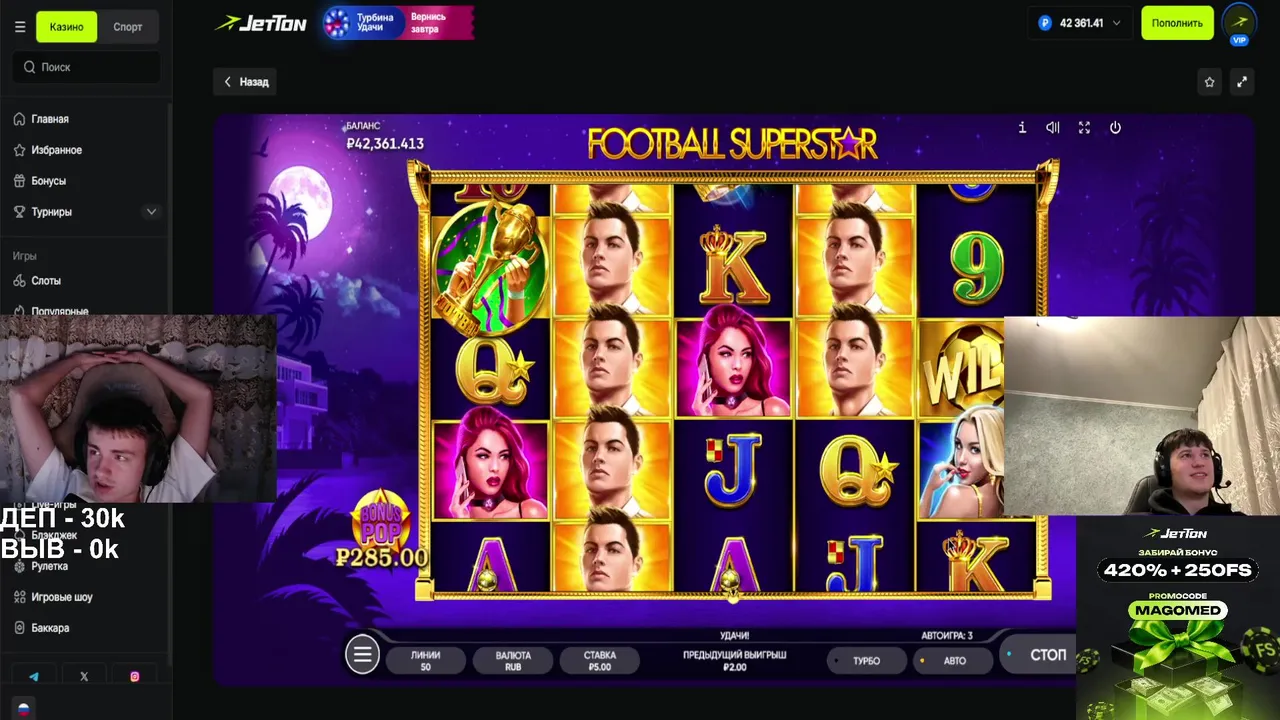
Task: Switch to the Спорт tab
Action: (x=128, y=27)
